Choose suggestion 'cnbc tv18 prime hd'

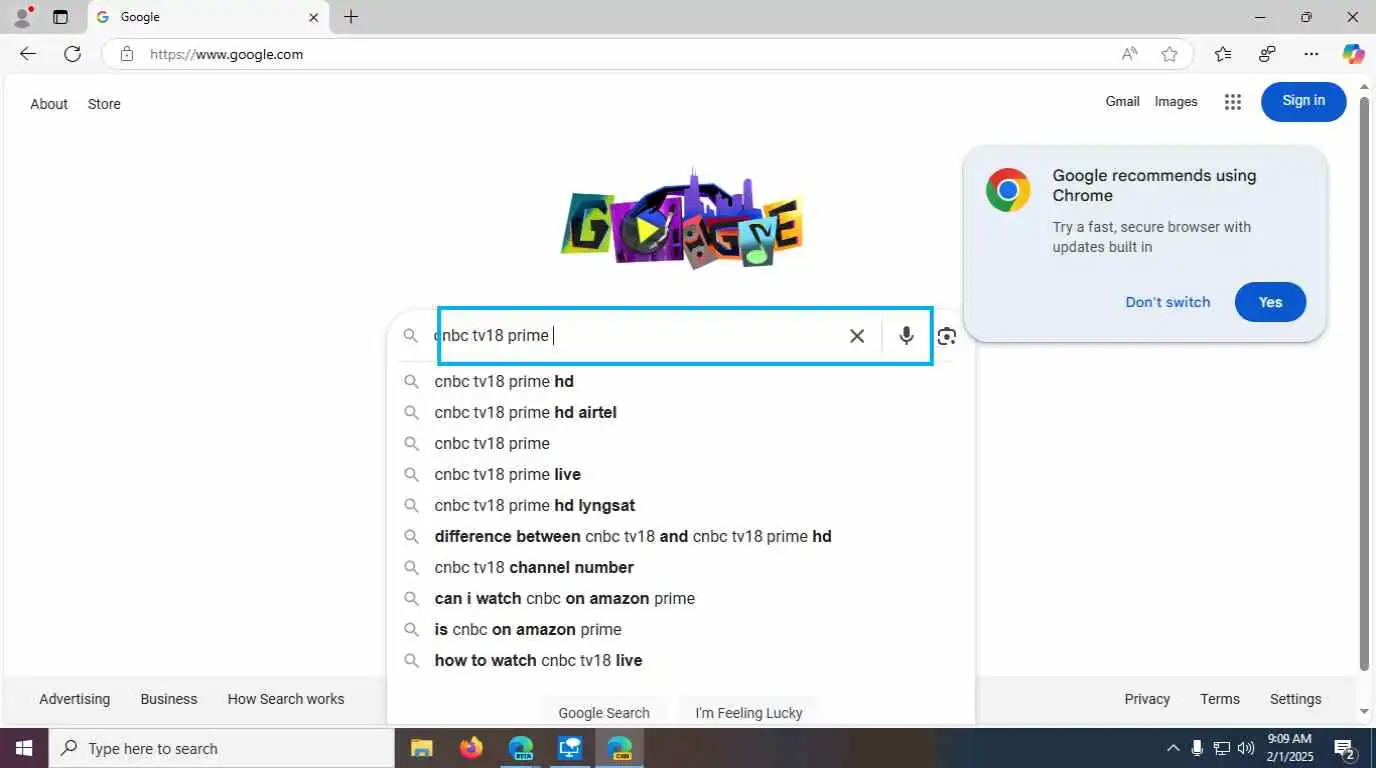tap(680, 381)
